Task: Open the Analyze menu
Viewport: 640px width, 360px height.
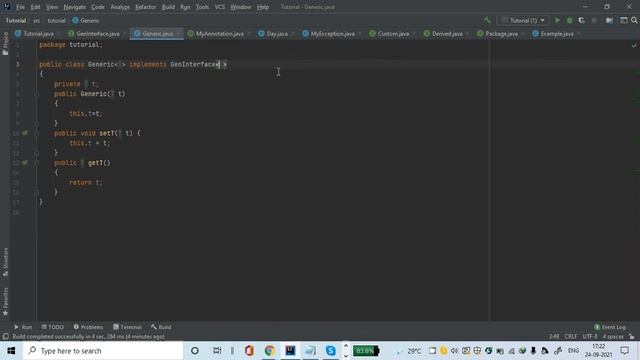Action: coord(120,7)
